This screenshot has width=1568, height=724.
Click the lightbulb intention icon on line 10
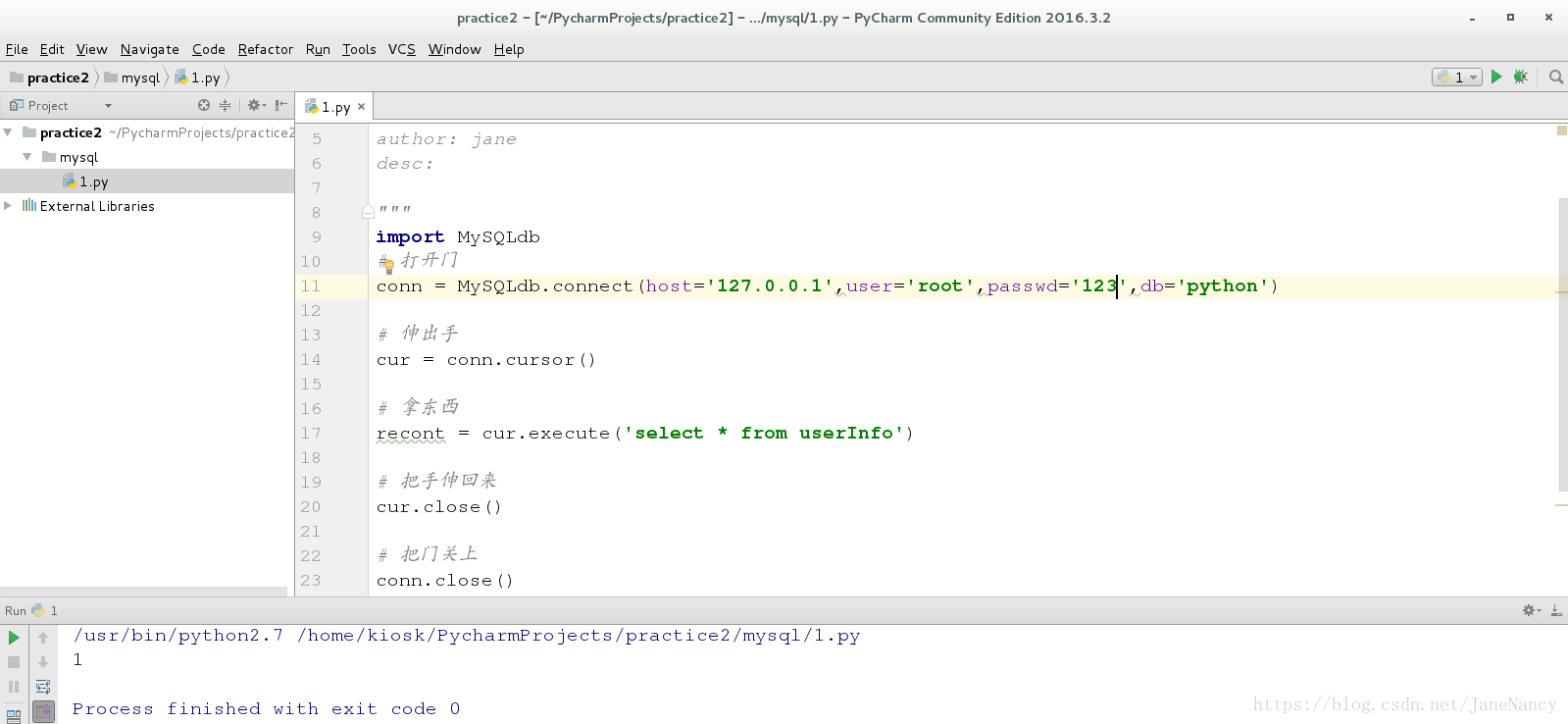388,266
